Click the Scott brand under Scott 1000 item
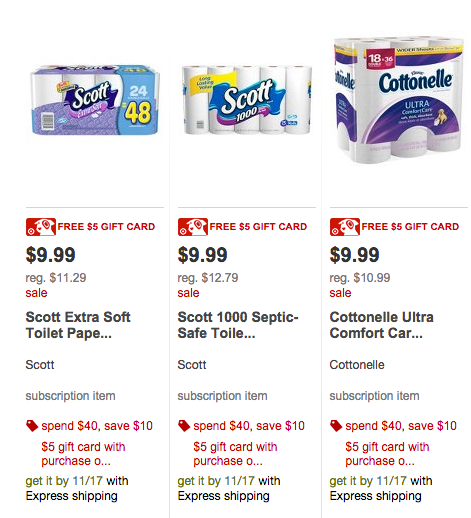The width and height of the screenshot is (471, 518). 192,365
